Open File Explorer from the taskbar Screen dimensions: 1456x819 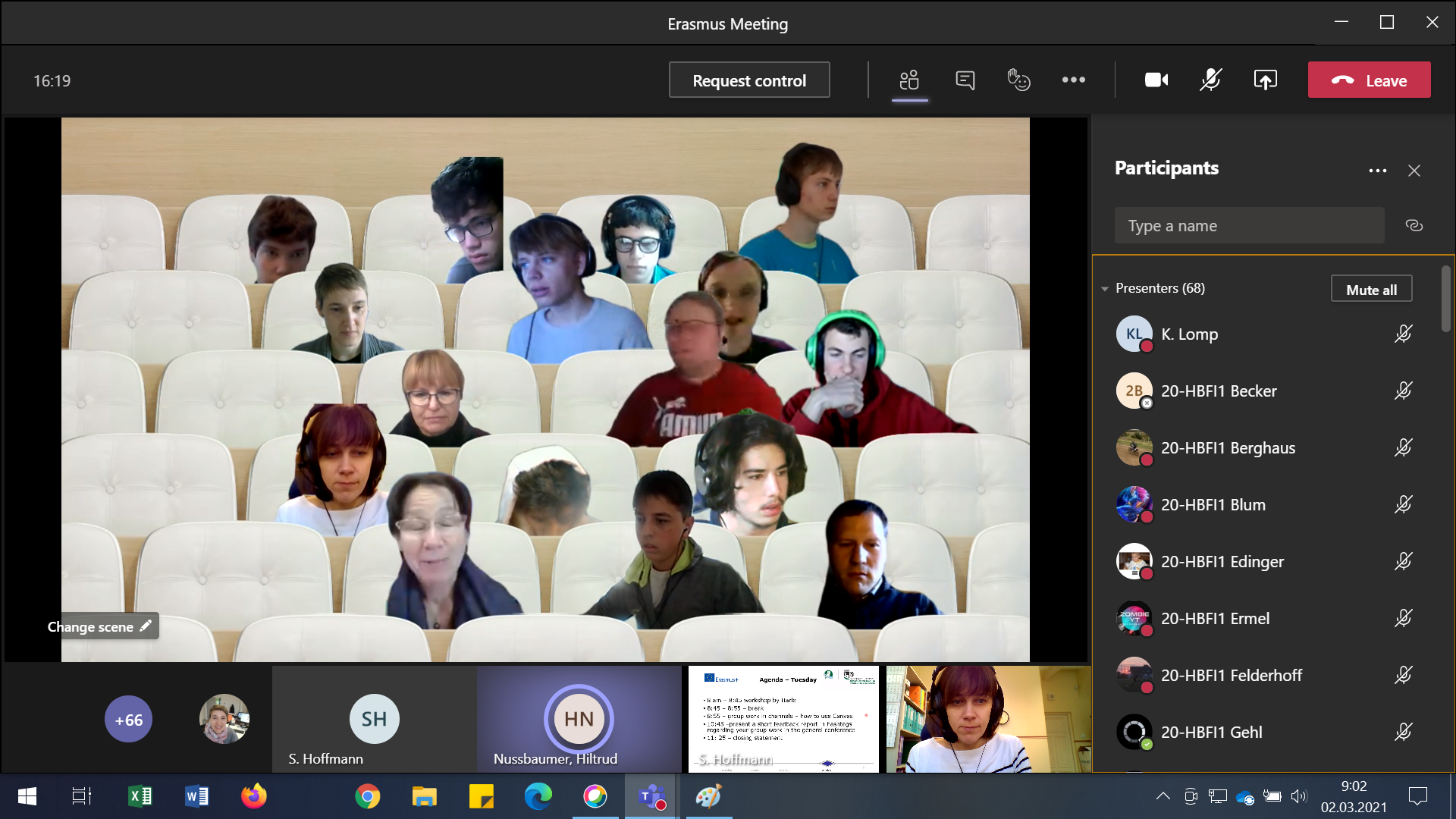425,796
